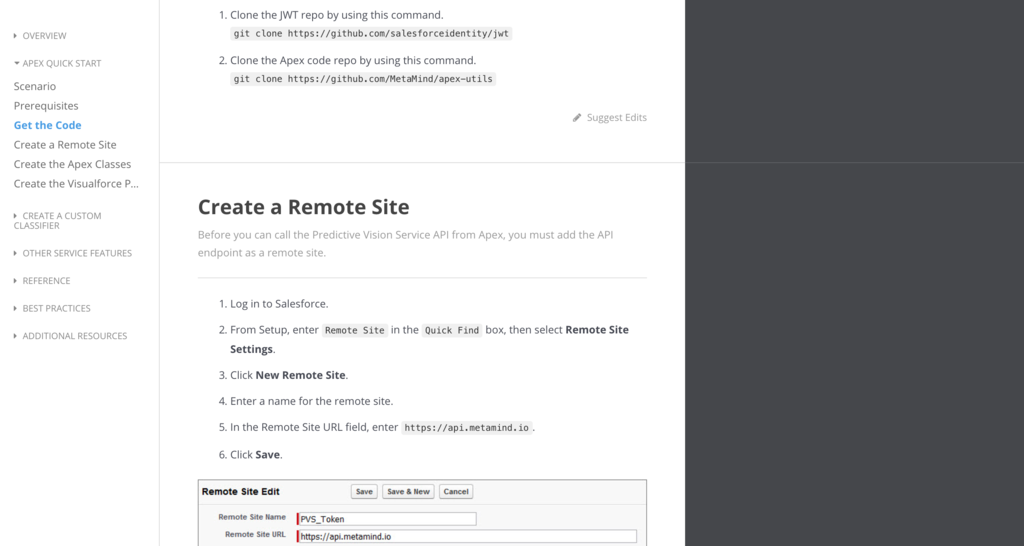Go to the Scenario page

point(35,86)
